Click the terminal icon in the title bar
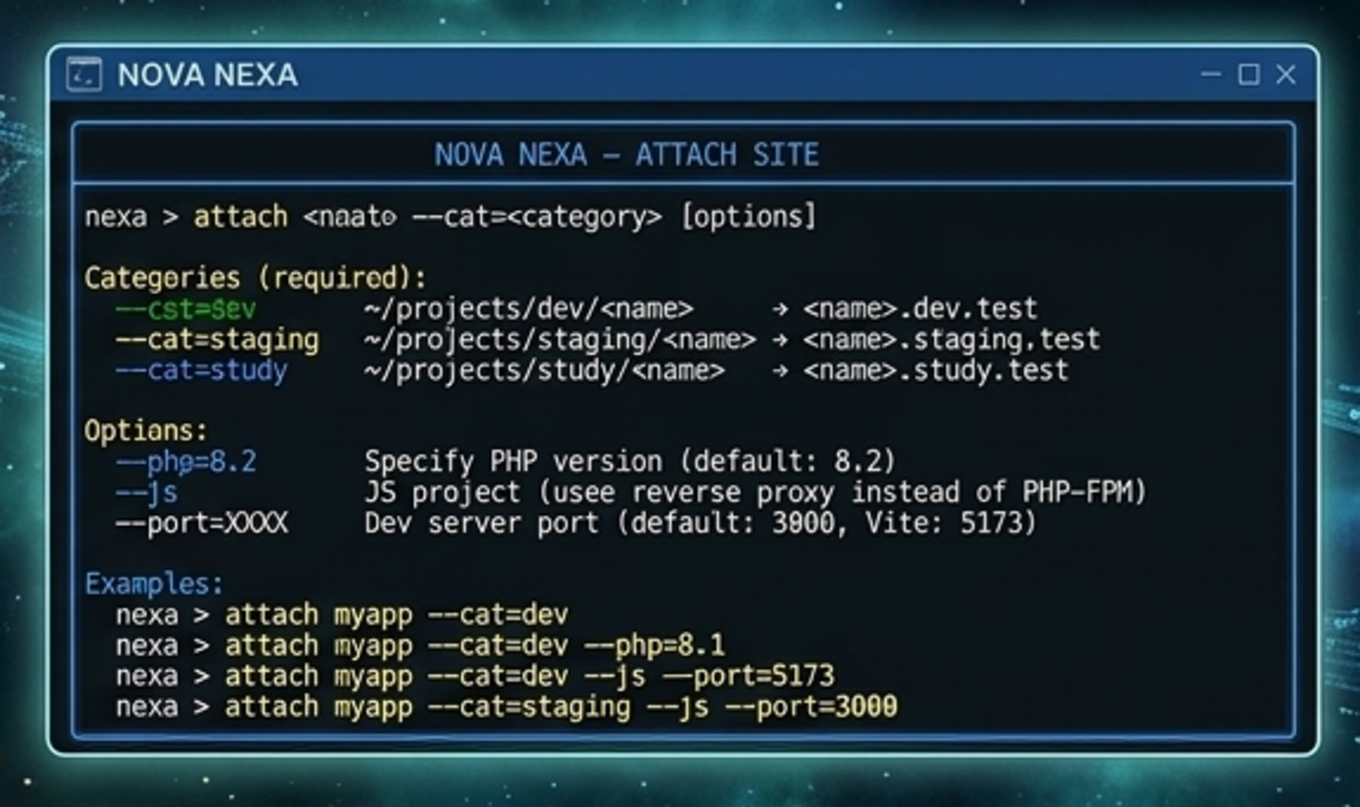 84,75
